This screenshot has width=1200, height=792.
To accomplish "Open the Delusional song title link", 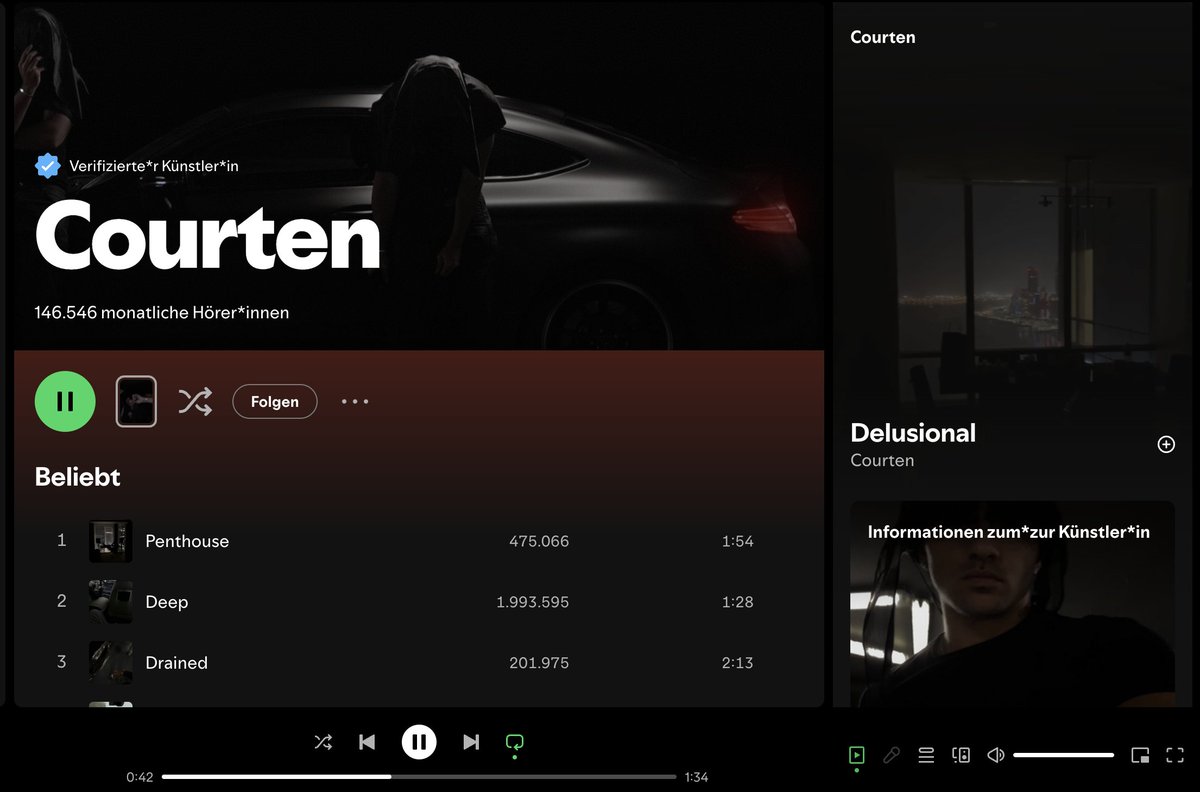I will click(913, 433).
